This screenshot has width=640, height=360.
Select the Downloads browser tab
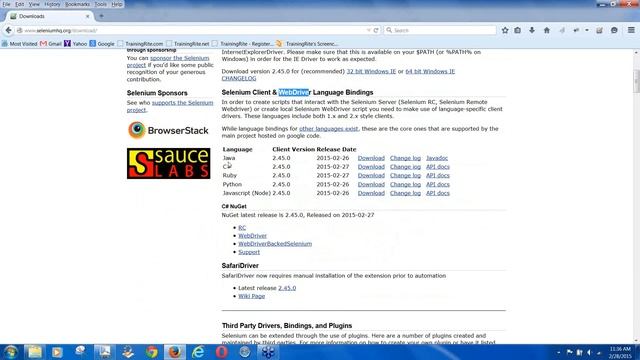tap(50, 16)
